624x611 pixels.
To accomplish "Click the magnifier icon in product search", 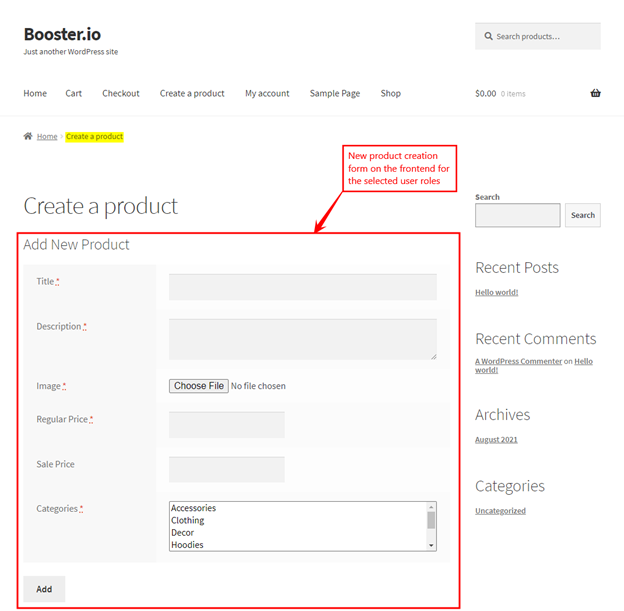I will [488, 36].
